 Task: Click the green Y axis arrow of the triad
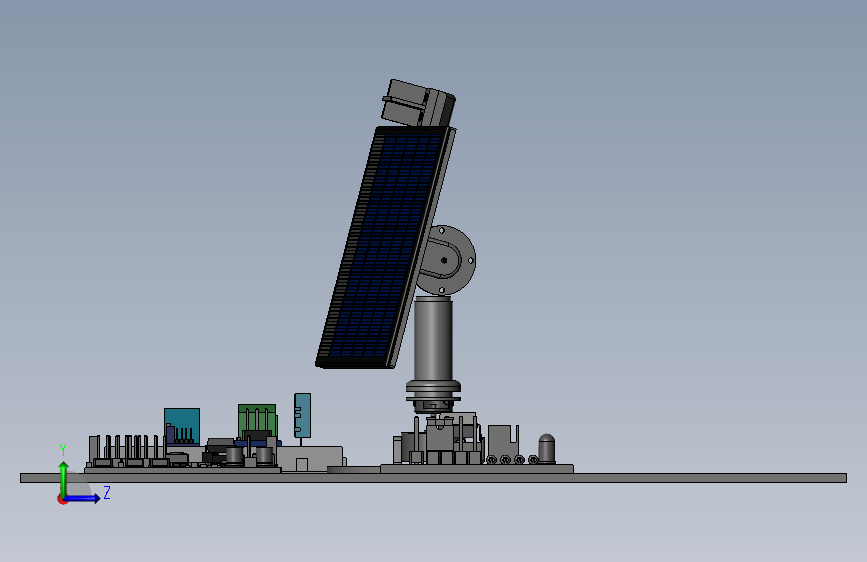(x=64, y=477)
